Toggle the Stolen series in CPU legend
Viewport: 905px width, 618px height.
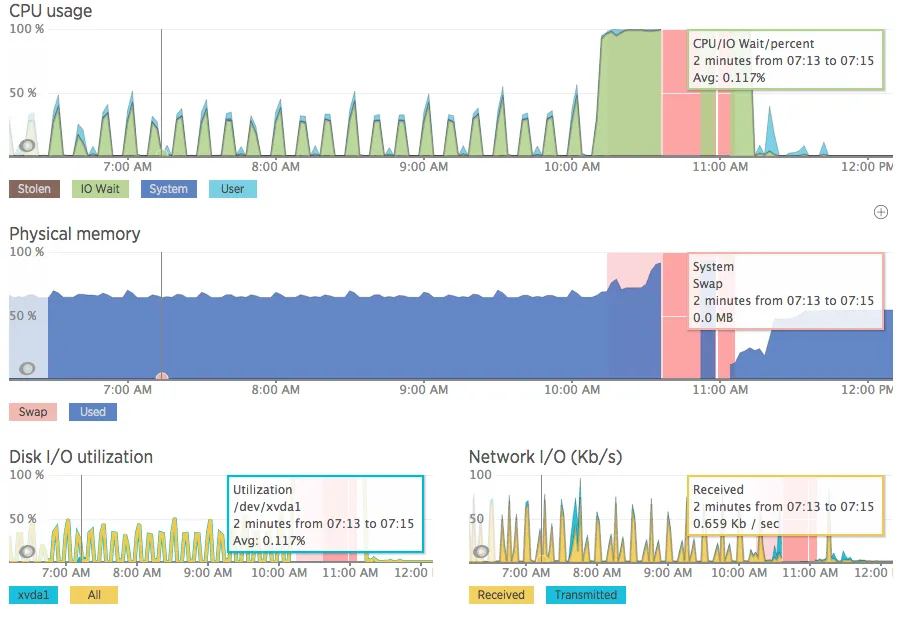[x=34, y=189]
